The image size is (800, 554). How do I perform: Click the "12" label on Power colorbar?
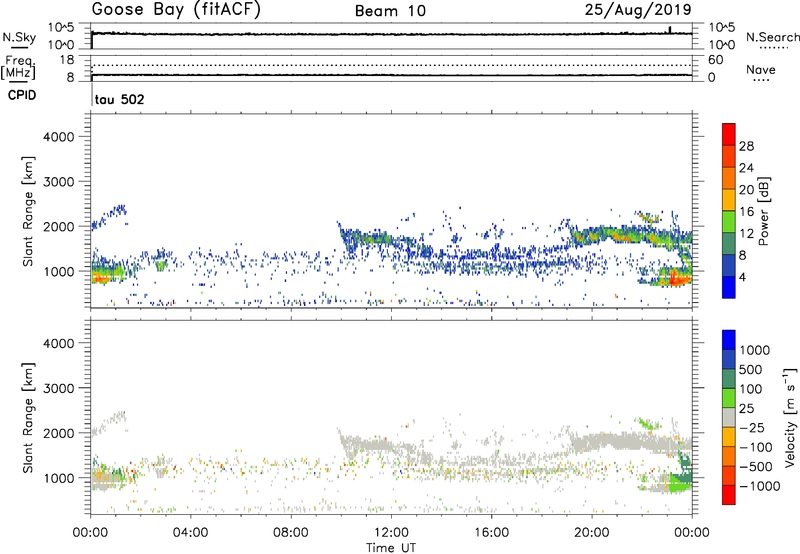[x=746, y=234]
